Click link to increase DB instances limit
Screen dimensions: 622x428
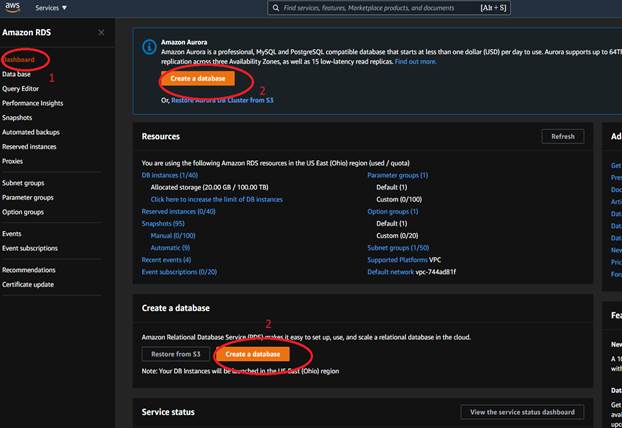tap(217, 200)
